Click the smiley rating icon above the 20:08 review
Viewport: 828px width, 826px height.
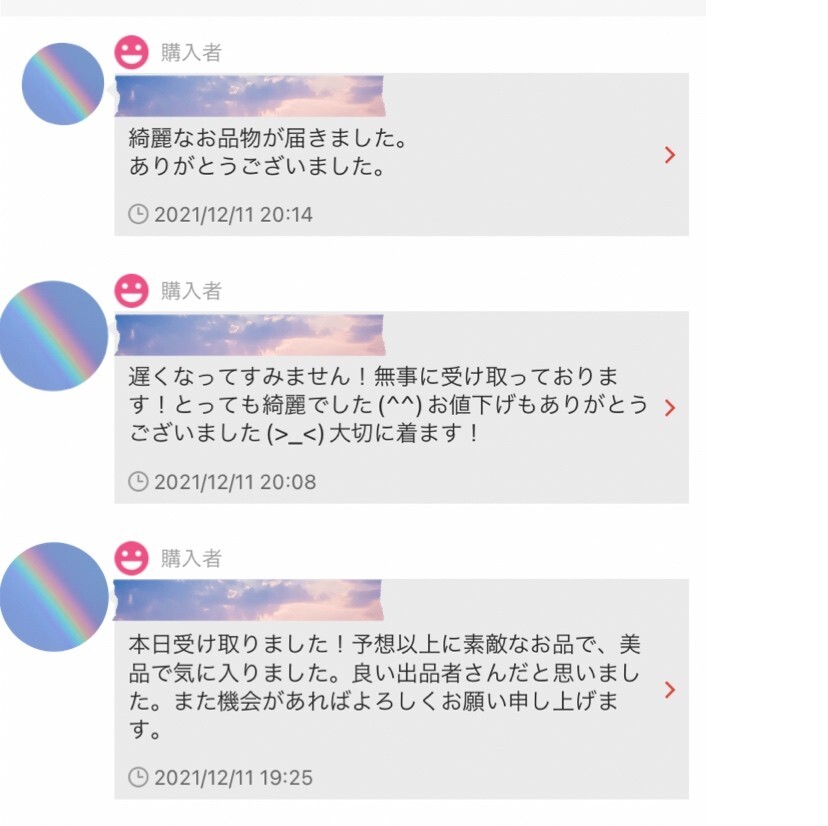131,291
